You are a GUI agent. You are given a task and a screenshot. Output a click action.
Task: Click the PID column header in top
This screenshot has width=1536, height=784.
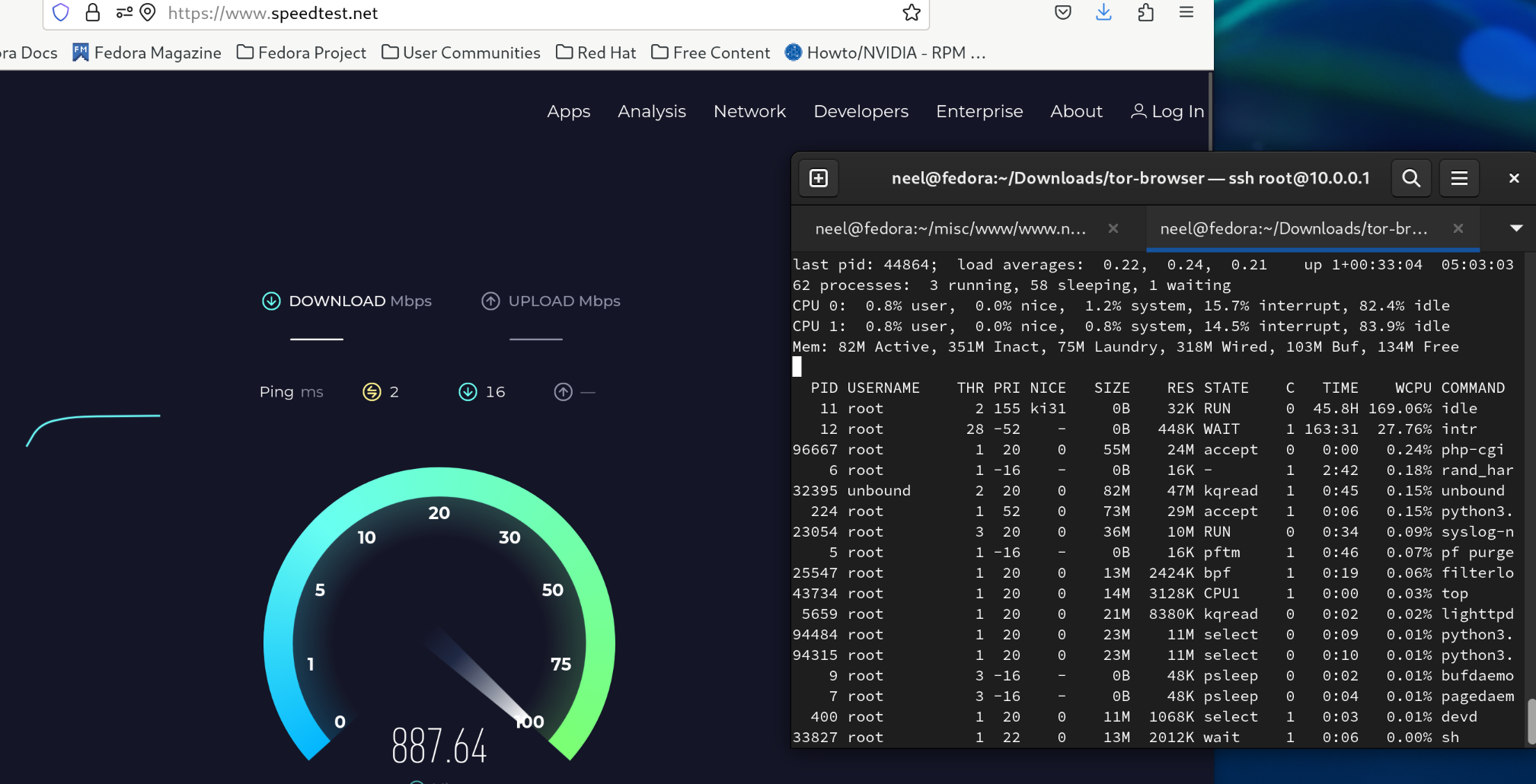[824, 388]
